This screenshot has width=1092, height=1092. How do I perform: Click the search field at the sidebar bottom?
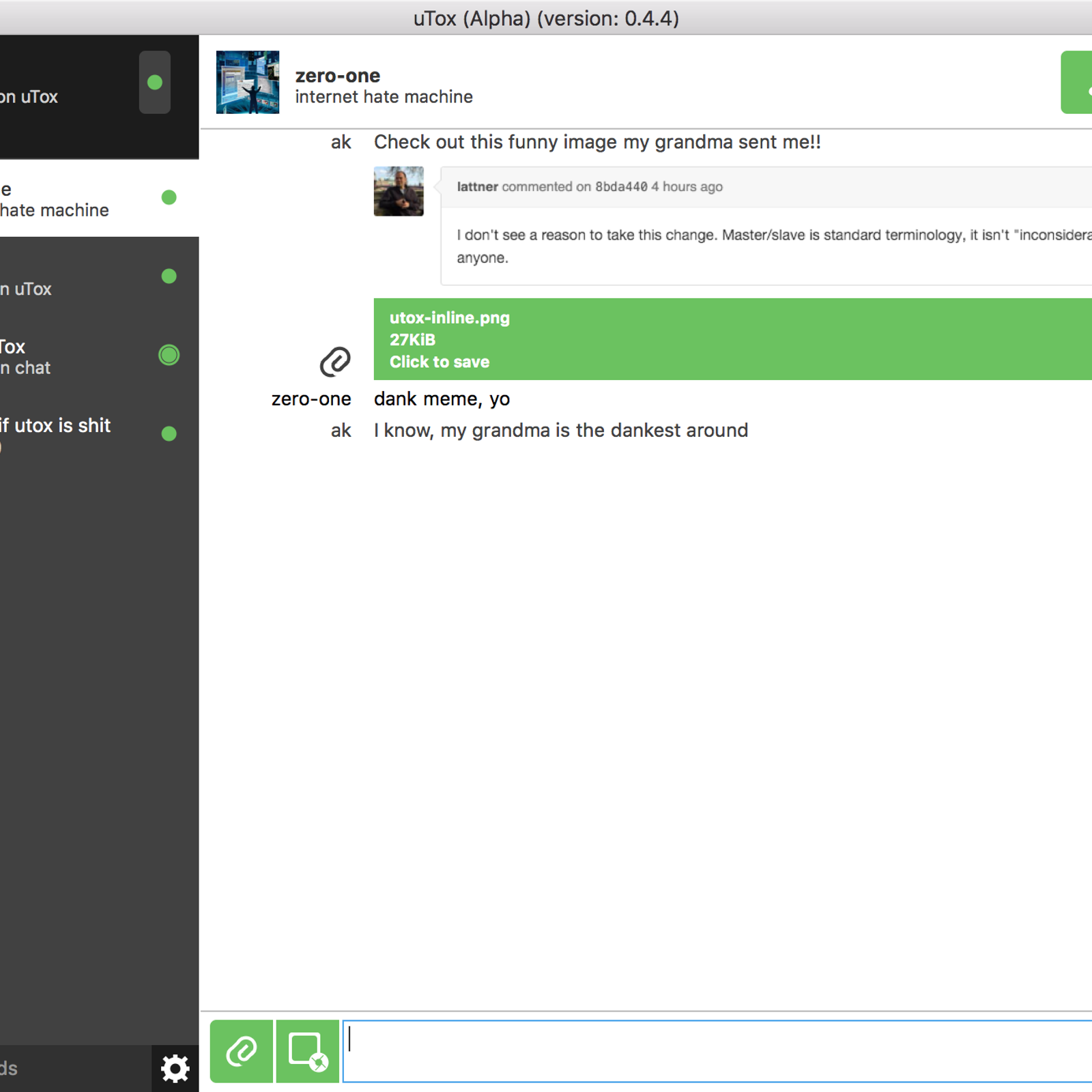pyautogui.click(x=75, y=1068)
